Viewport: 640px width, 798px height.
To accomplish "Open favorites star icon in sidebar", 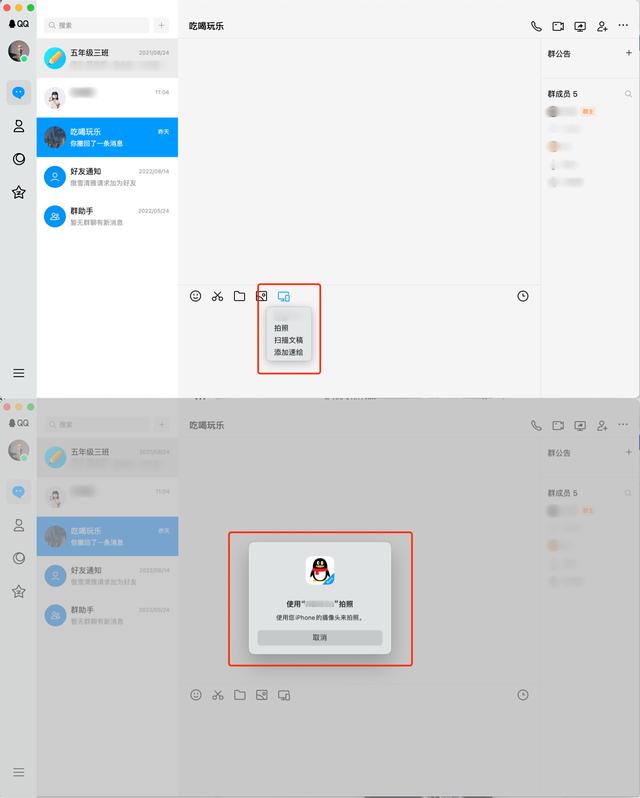I will click(19, 192).
